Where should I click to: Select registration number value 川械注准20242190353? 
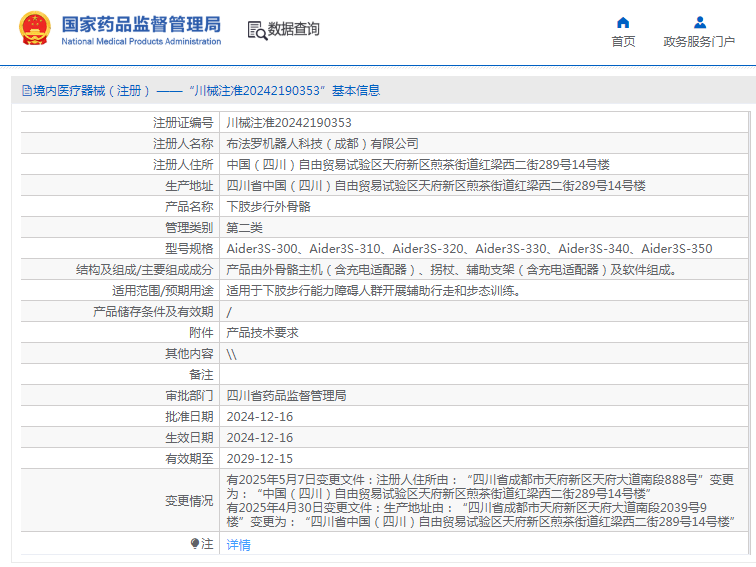(289, 123)
